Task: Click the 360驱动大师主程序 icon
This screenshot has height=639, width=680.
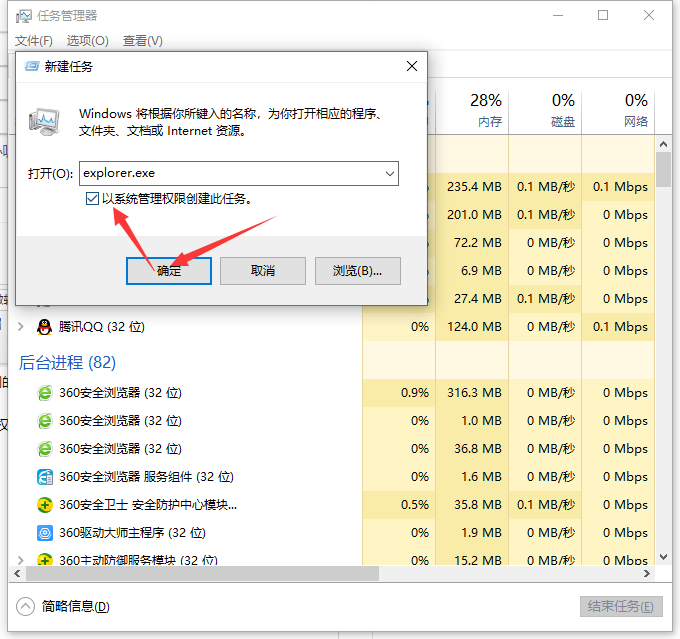Action: click(x=45, y=533)
